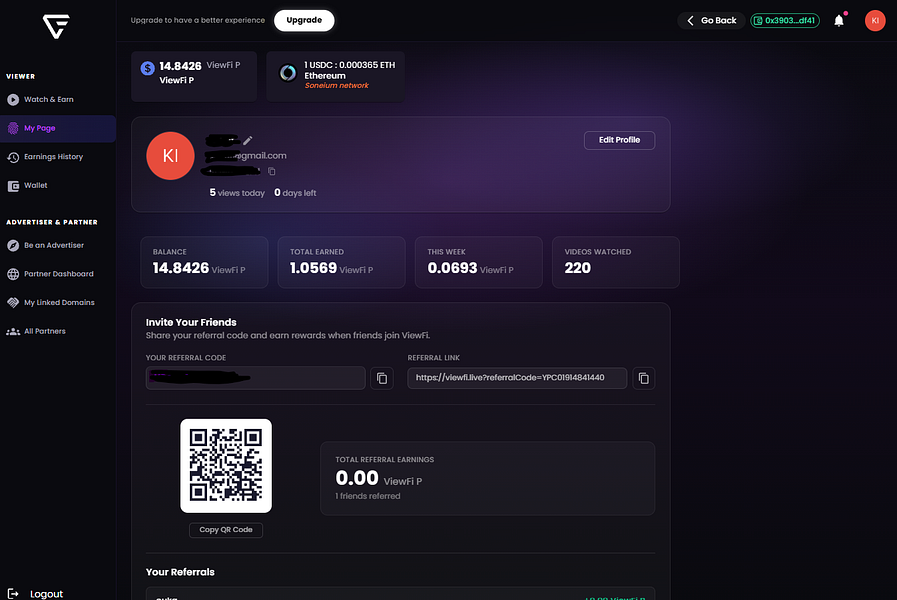Viewport: 897px width, 600px height.
Task: Click the referral QR code image
Action: click(x=226, y=466)
